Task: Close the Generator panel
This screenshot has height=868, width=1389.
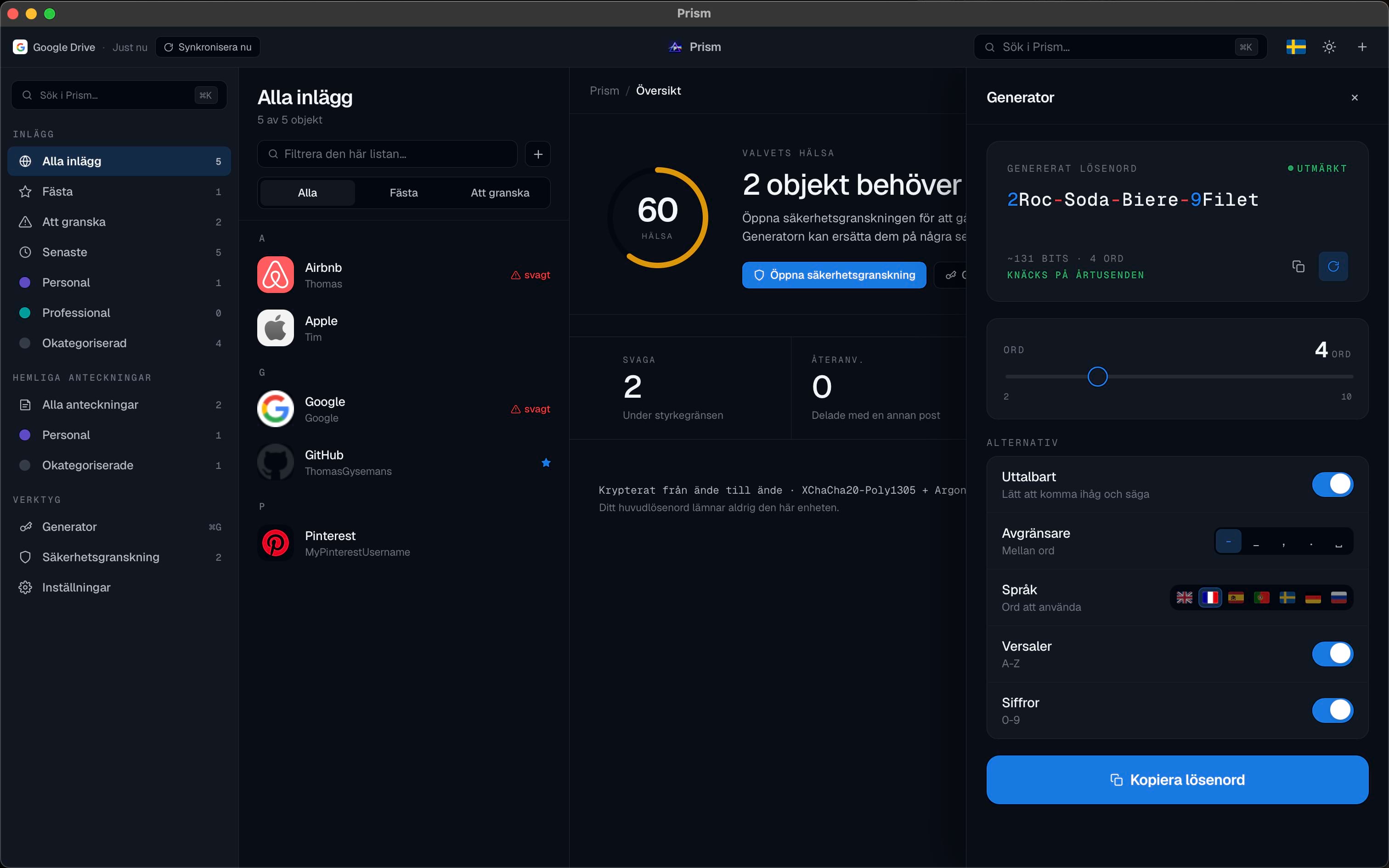Action: coord(1355,97)
